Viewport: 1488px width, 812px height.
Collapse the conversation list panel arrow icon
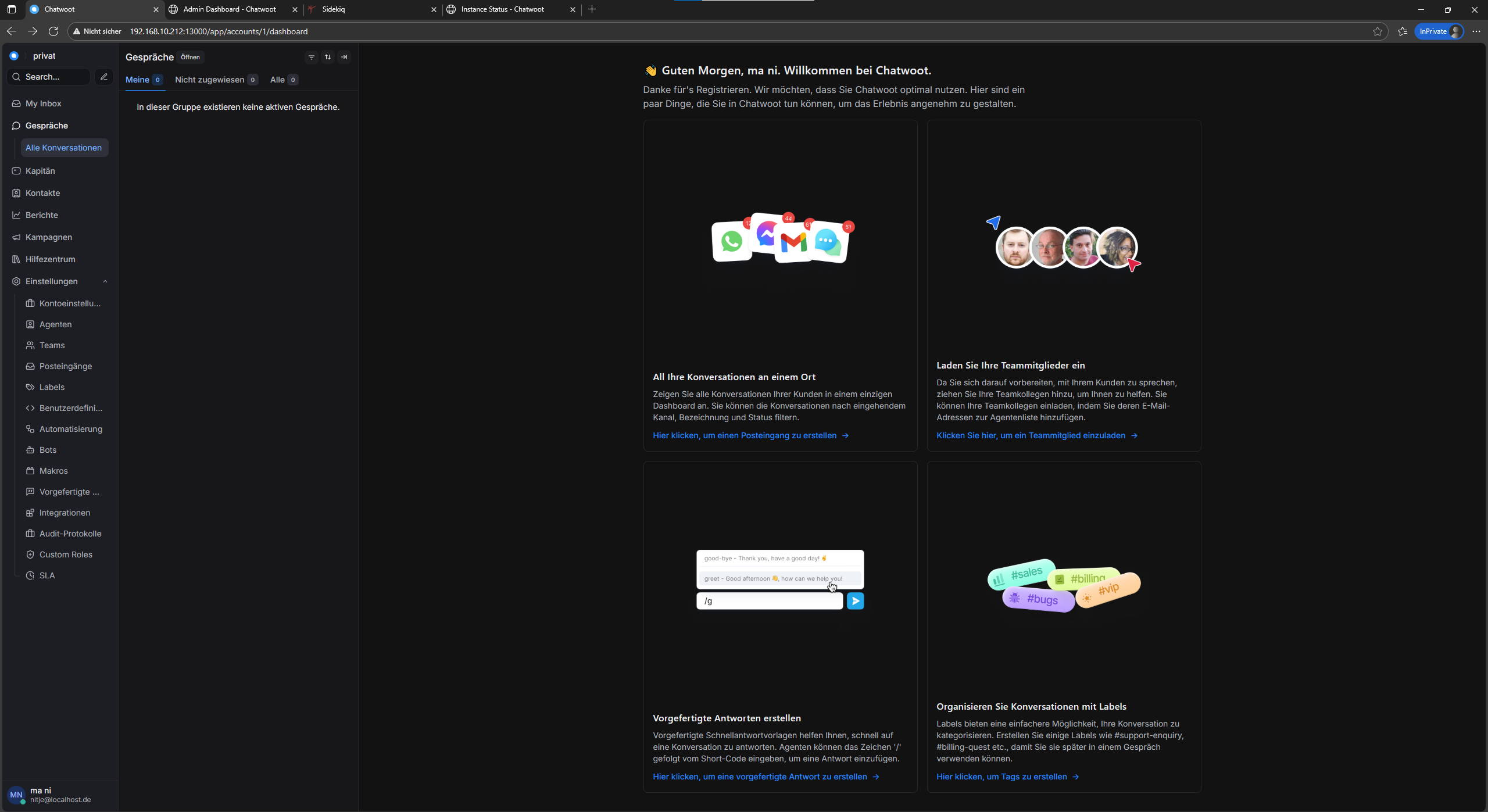(x=344, y=57)
